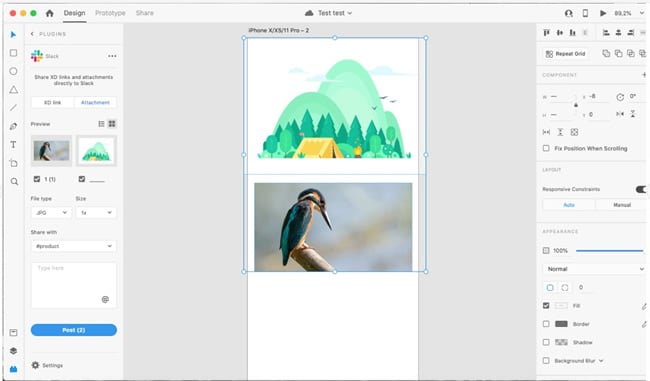Click the Slack message 'Type here' field

point(74,285)
